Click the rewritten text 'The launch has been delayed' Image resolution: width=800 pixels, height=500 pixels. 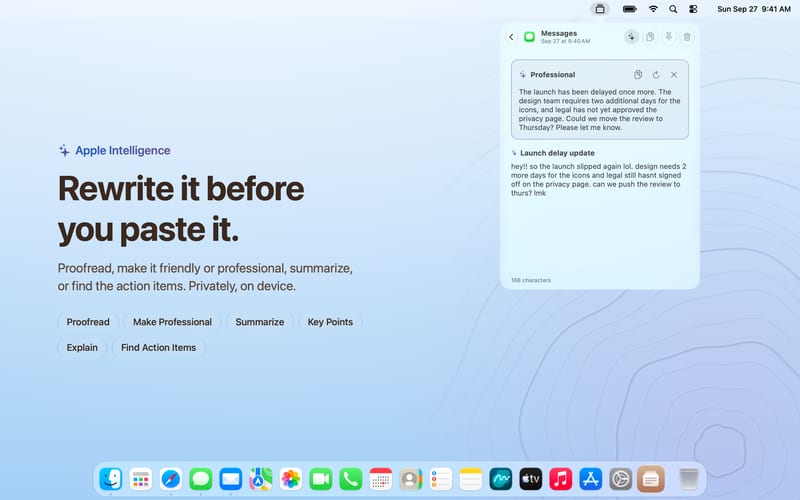pyautogui.click(x=599, y=110)
